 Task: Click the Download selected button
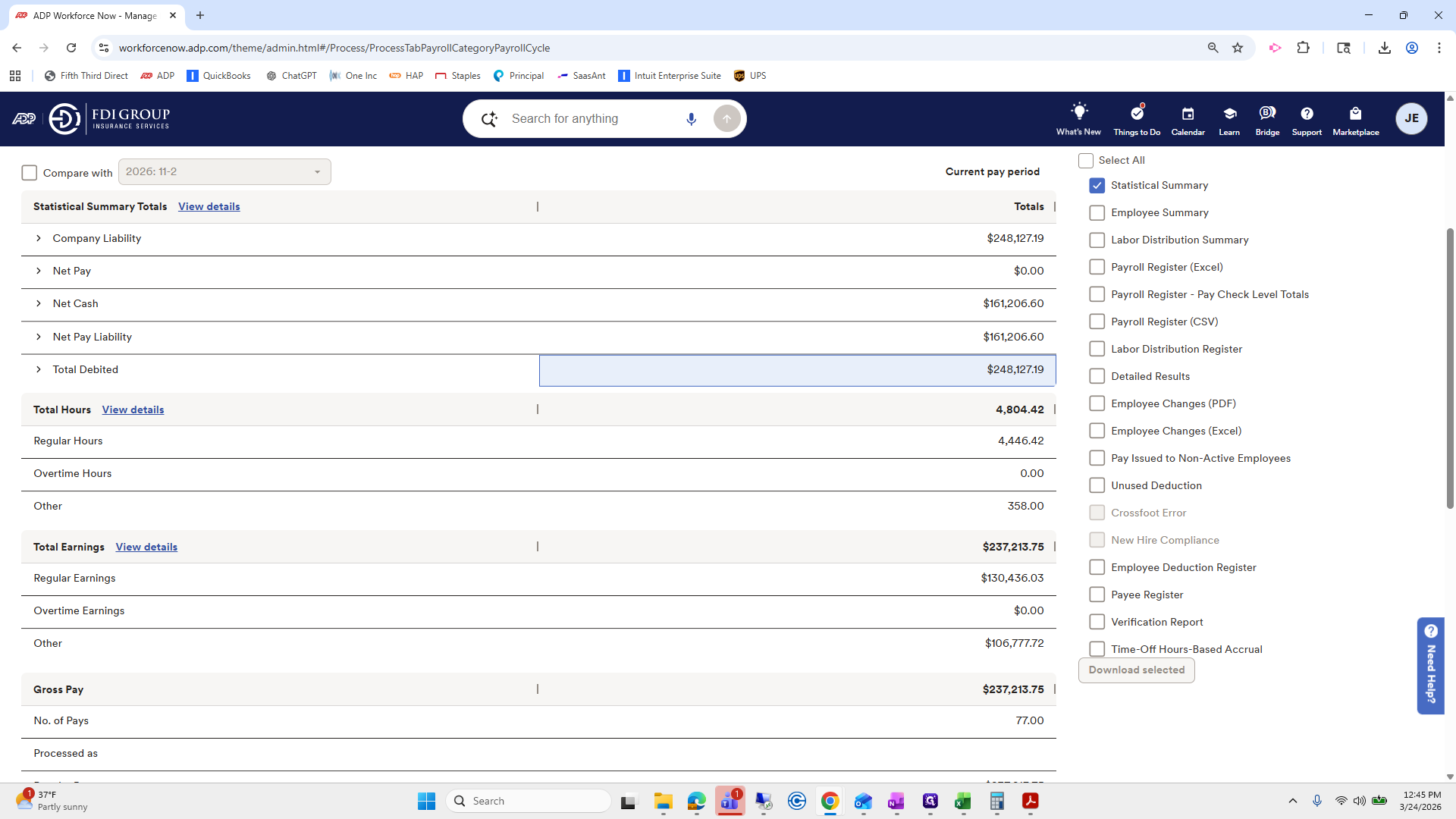tap(1136, 670)
